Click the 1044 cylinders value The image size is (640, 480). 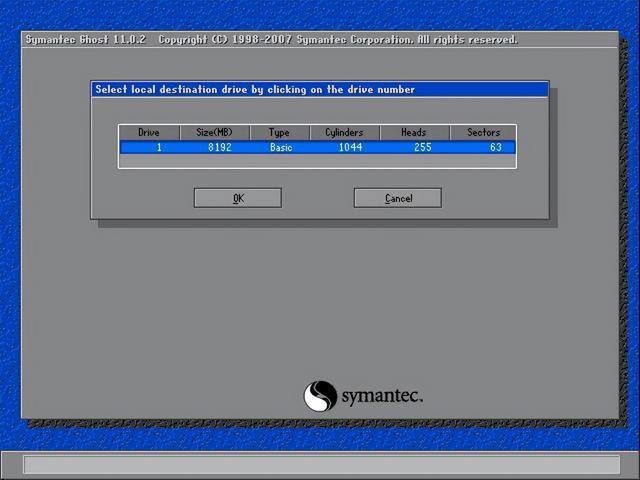click(x=350, y=147)
